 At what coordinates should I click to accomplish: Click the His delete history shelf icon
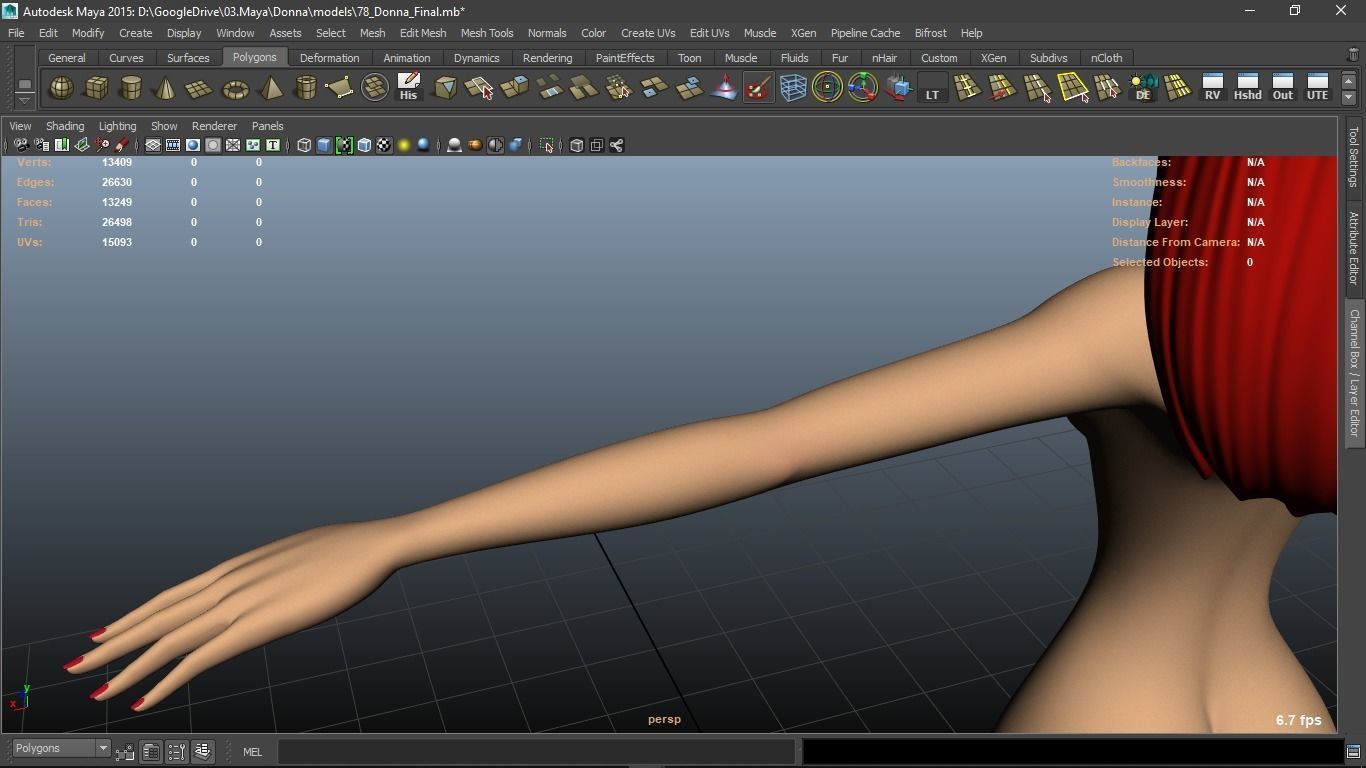408,88
